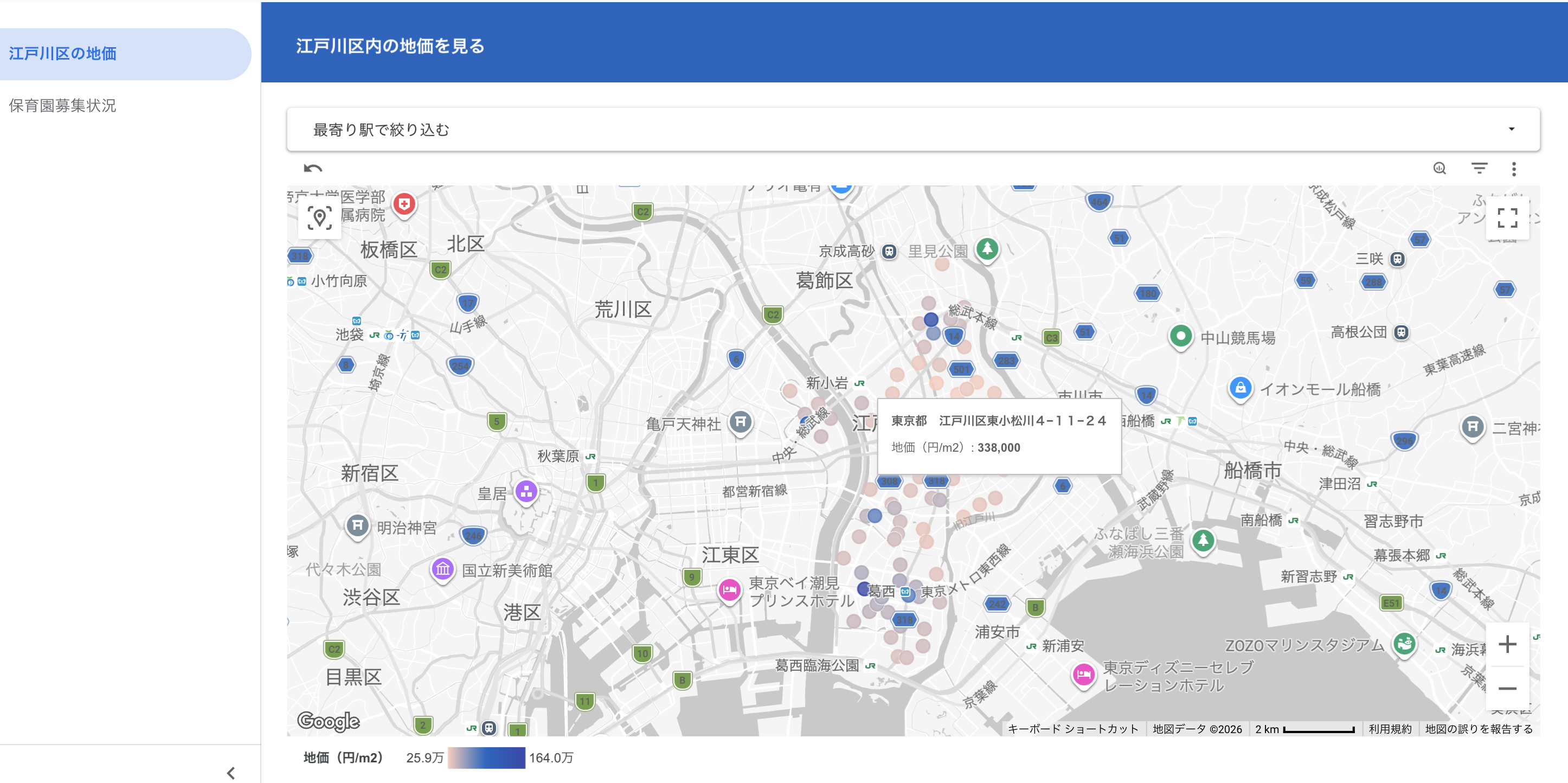
Task: Zoom out the map with minus button
Action: (x=1507, y=689)
